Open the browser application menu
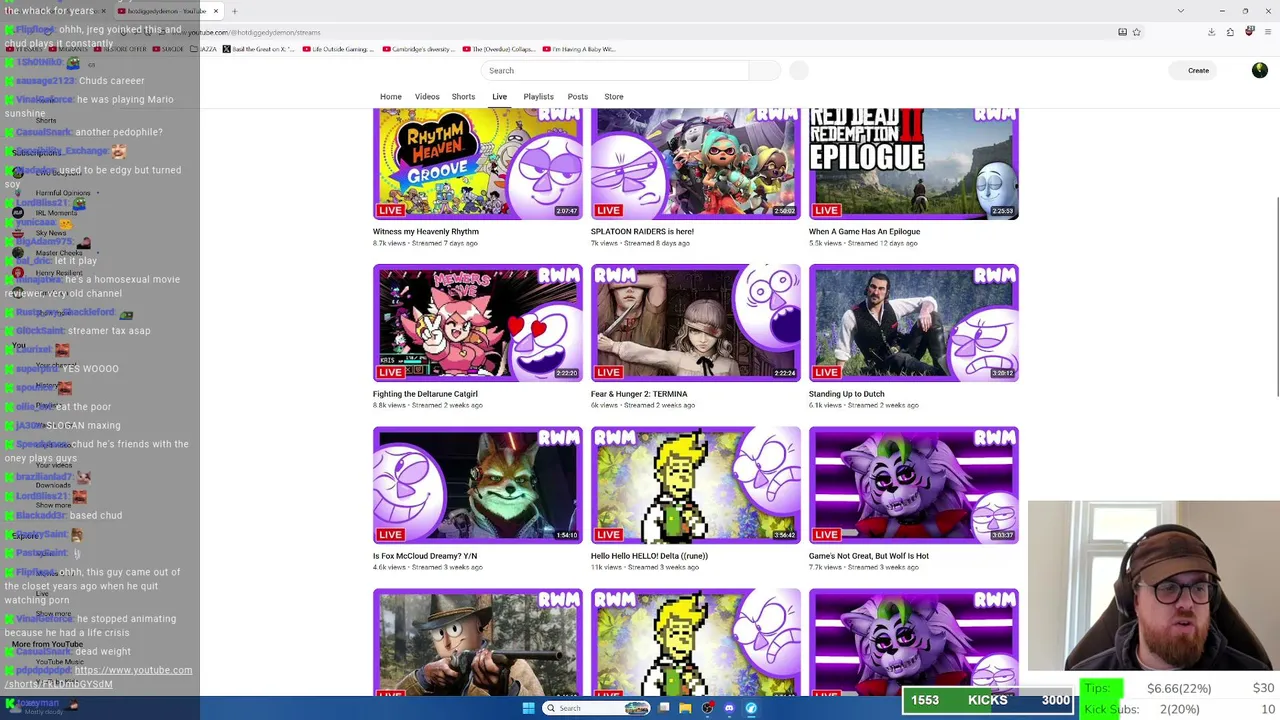This screenshot has width=1280, height=720. [x=1267, y=32]
